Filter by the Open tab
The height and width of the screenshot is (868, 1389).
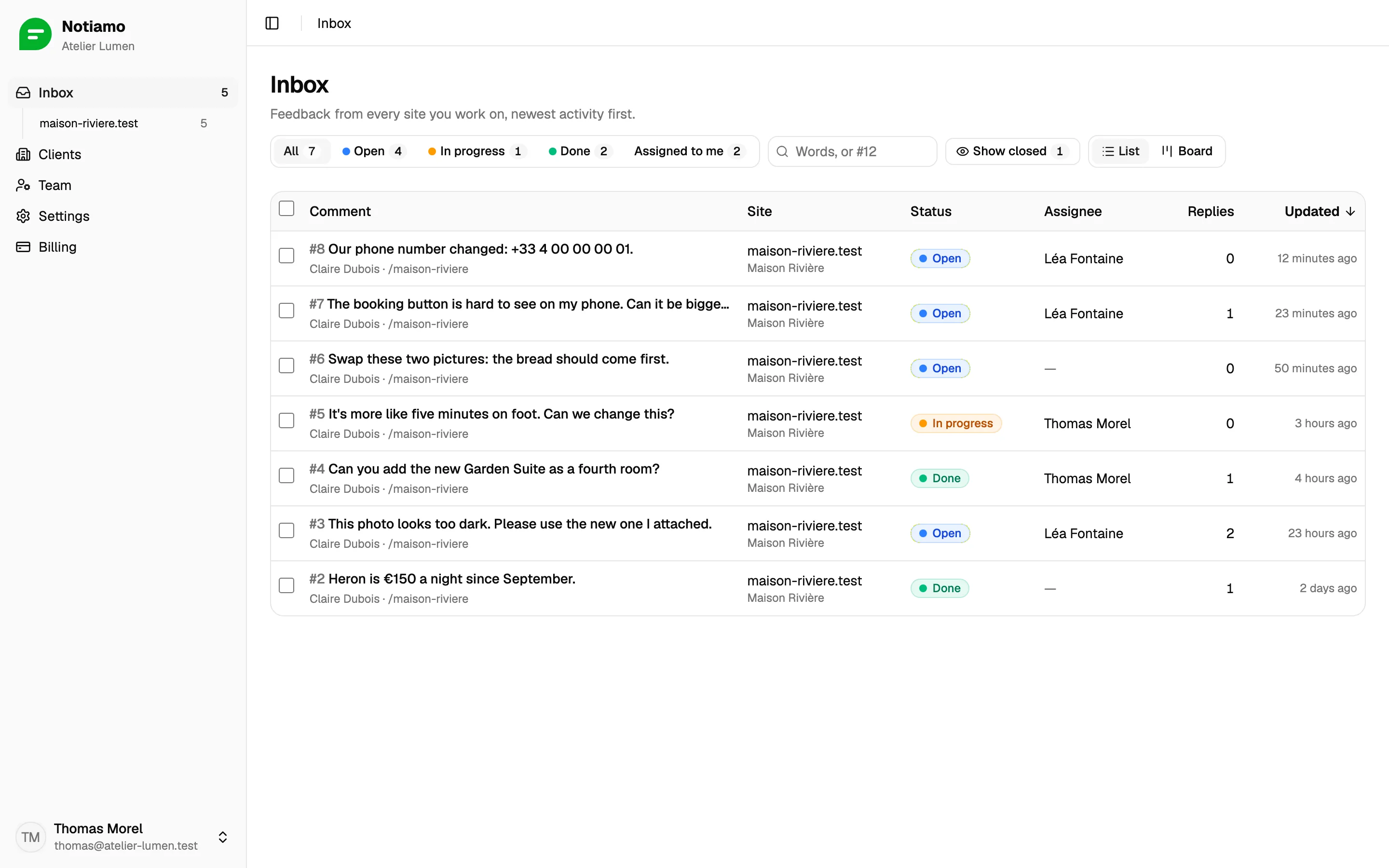[374, 151]
